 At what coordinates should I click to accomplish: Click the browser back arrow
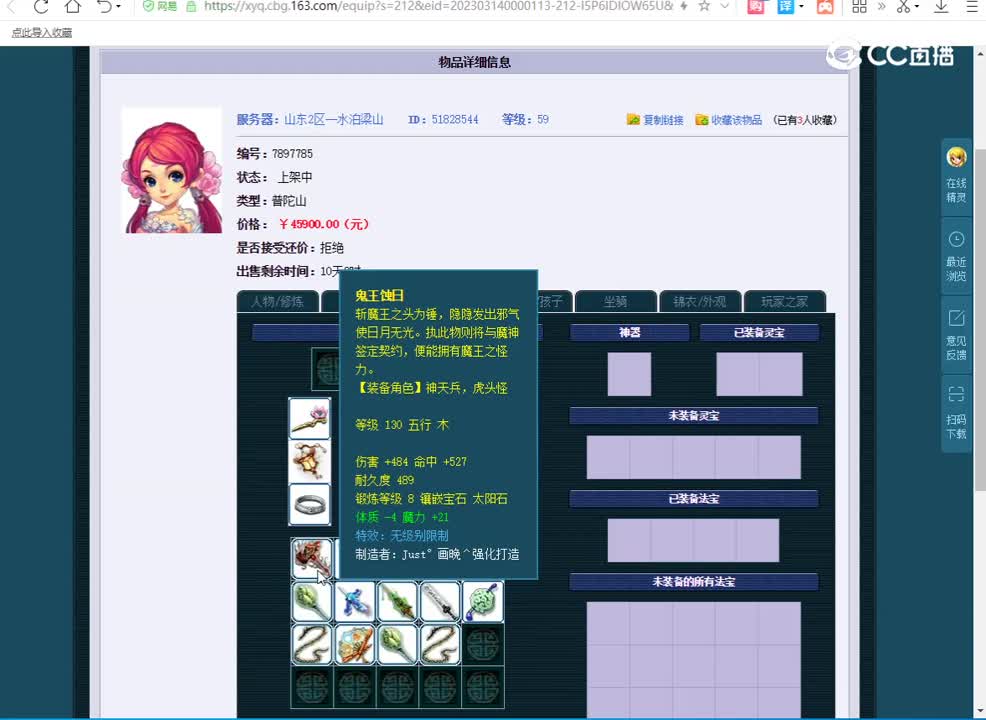pyautogui.click(x=11, y=6)
